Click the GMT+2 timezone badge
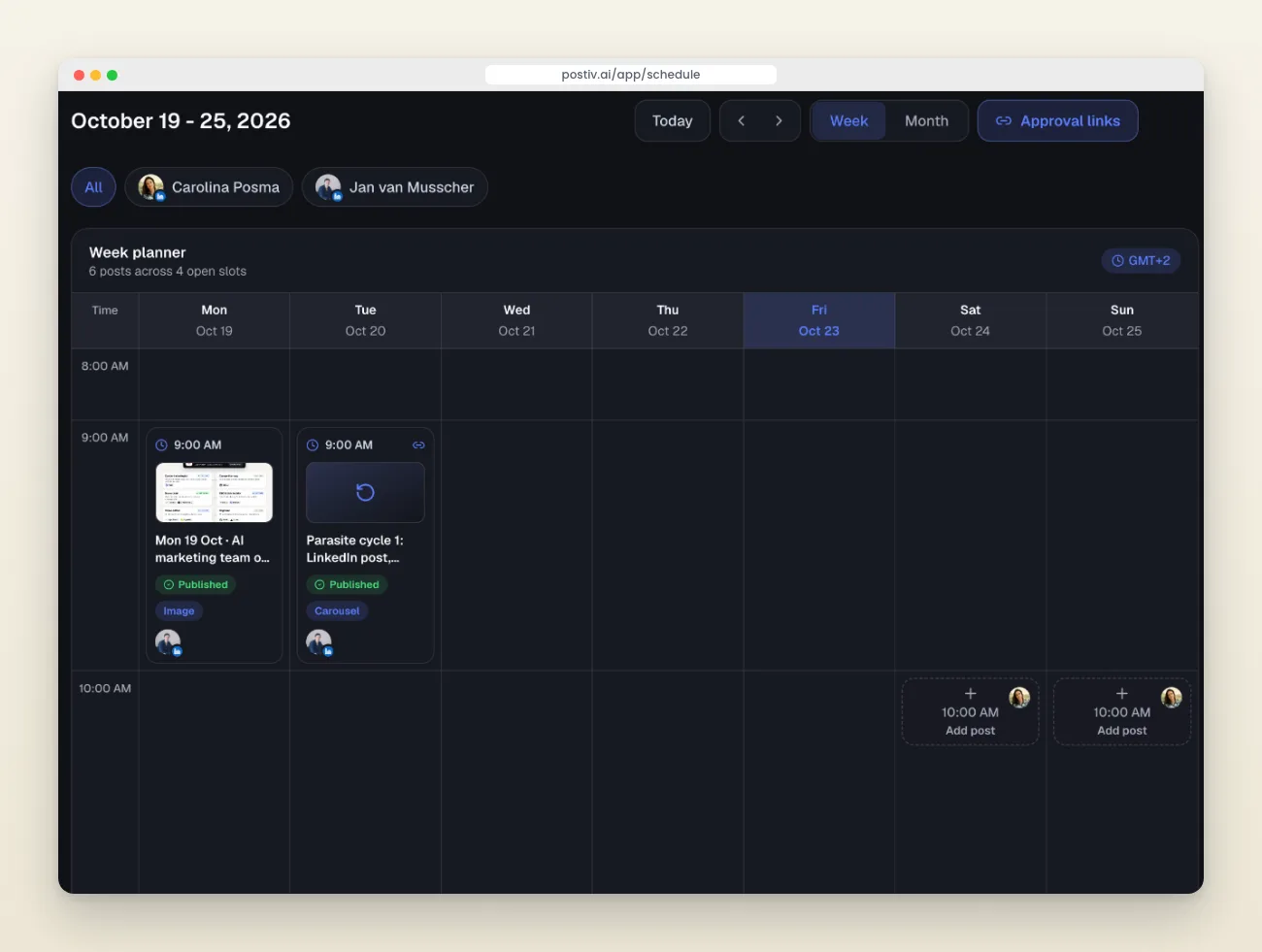The height and width of the screenshot is (952, 1262). (1141, 260)
